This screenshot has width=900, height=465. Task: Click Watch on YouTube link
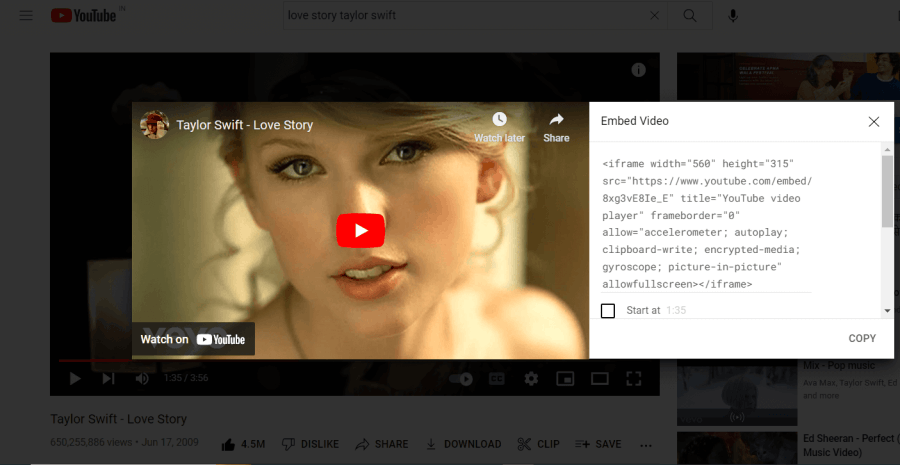tap(193, 339)
